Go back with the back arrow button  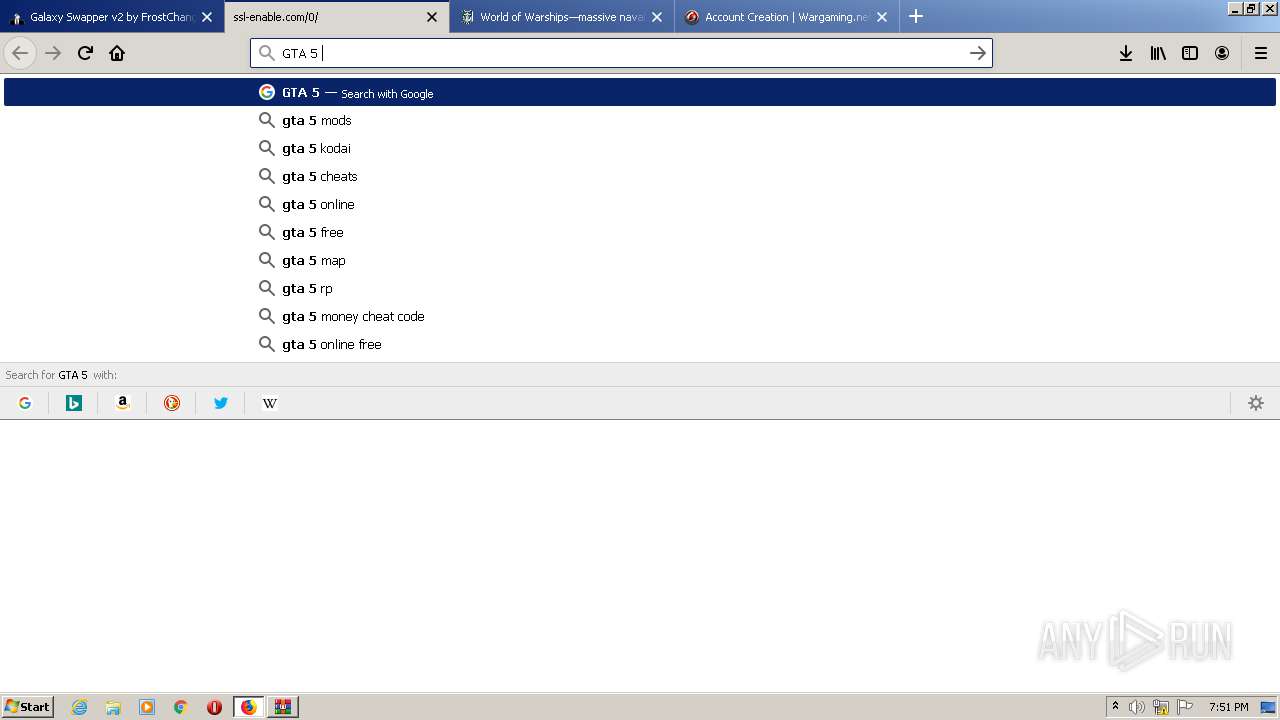pos(20,53)
